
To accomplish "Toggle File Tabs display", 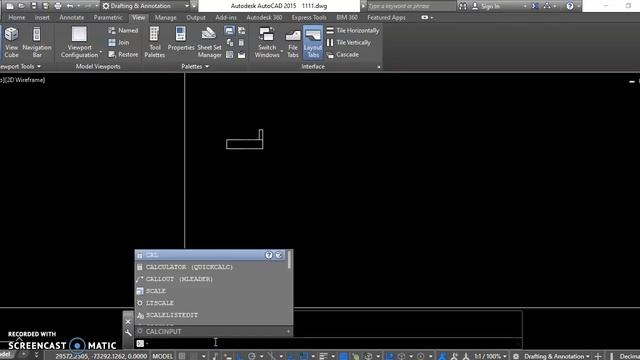I will point(293,42).
